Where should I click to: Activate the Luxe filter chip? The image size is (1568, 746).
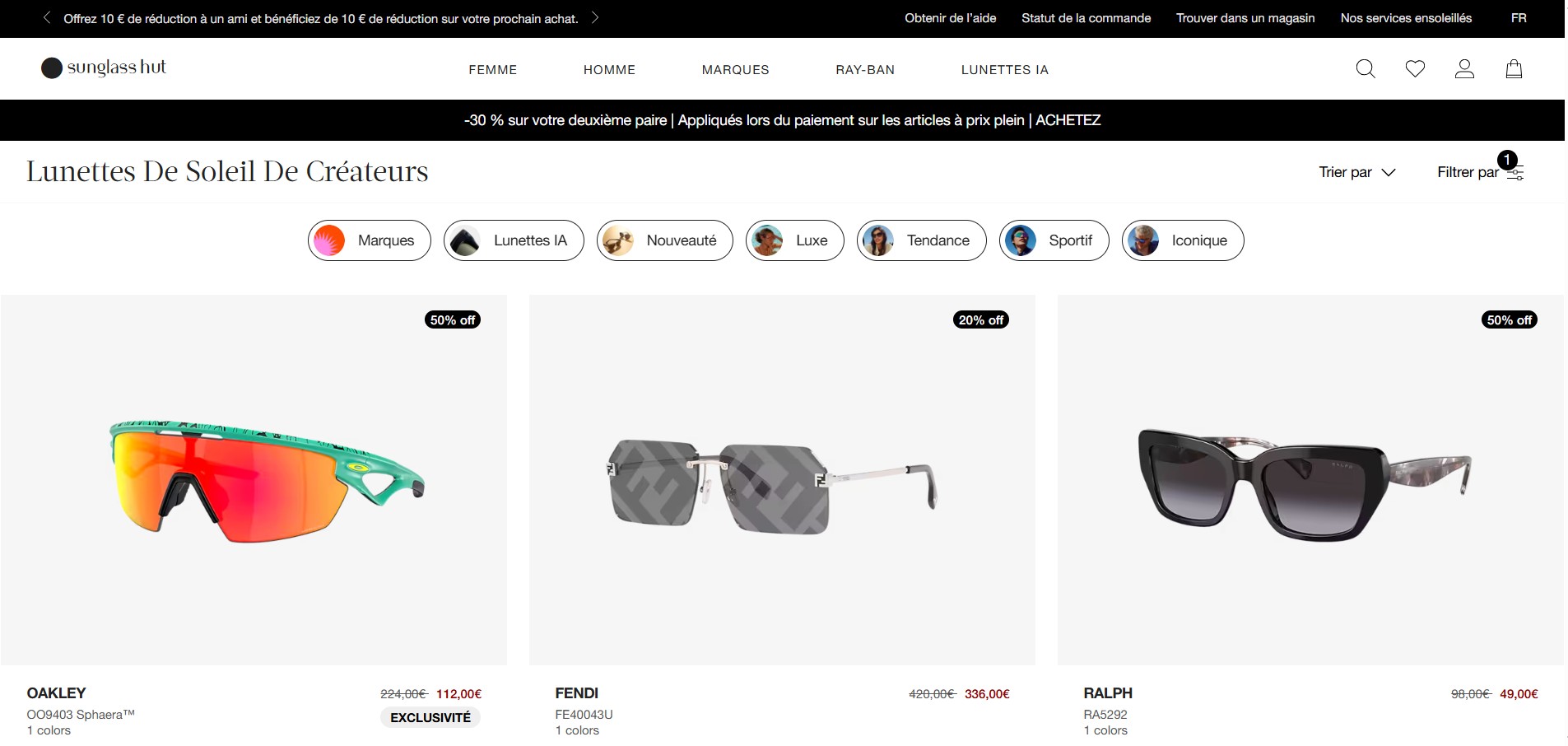point(793,240)
